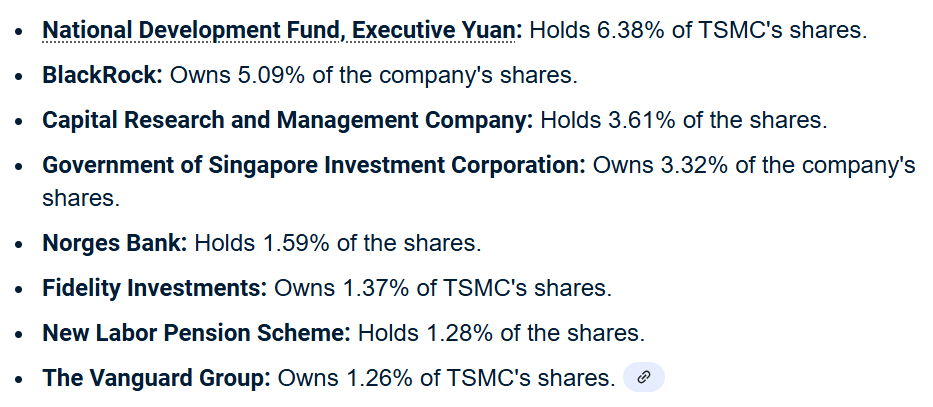Click the Capital Research and Management Company label
Image resolution: width=933 pixels, height=407 pixels.
coord(287,120)
